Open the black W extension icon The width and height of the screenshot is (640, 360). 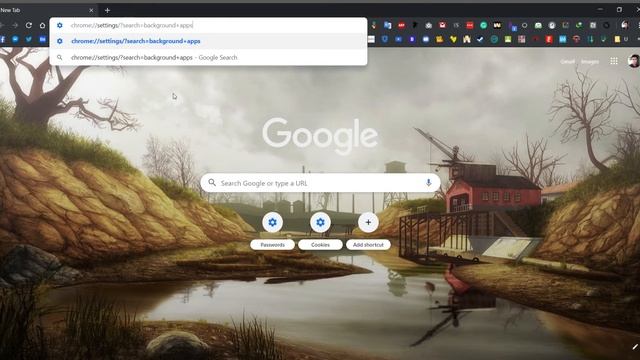coord(497,25)
